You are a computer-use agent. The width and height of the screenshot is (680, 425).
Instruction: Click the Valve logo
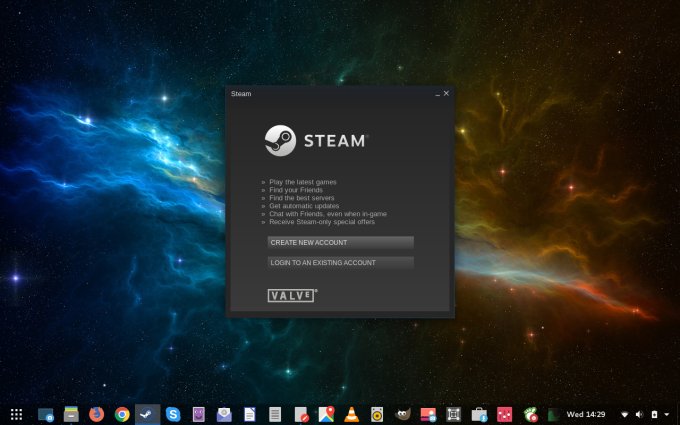pyautogui.click(x=292, y=295)
